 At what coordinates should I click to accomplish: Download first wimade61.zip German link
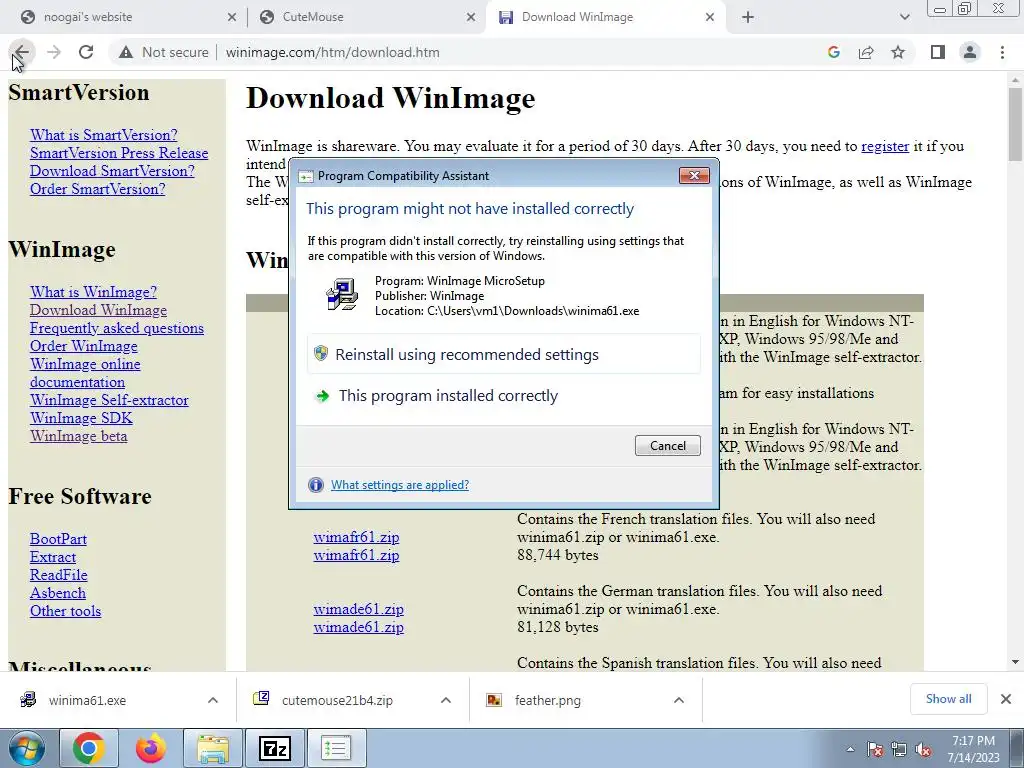(x=359, y=609)
